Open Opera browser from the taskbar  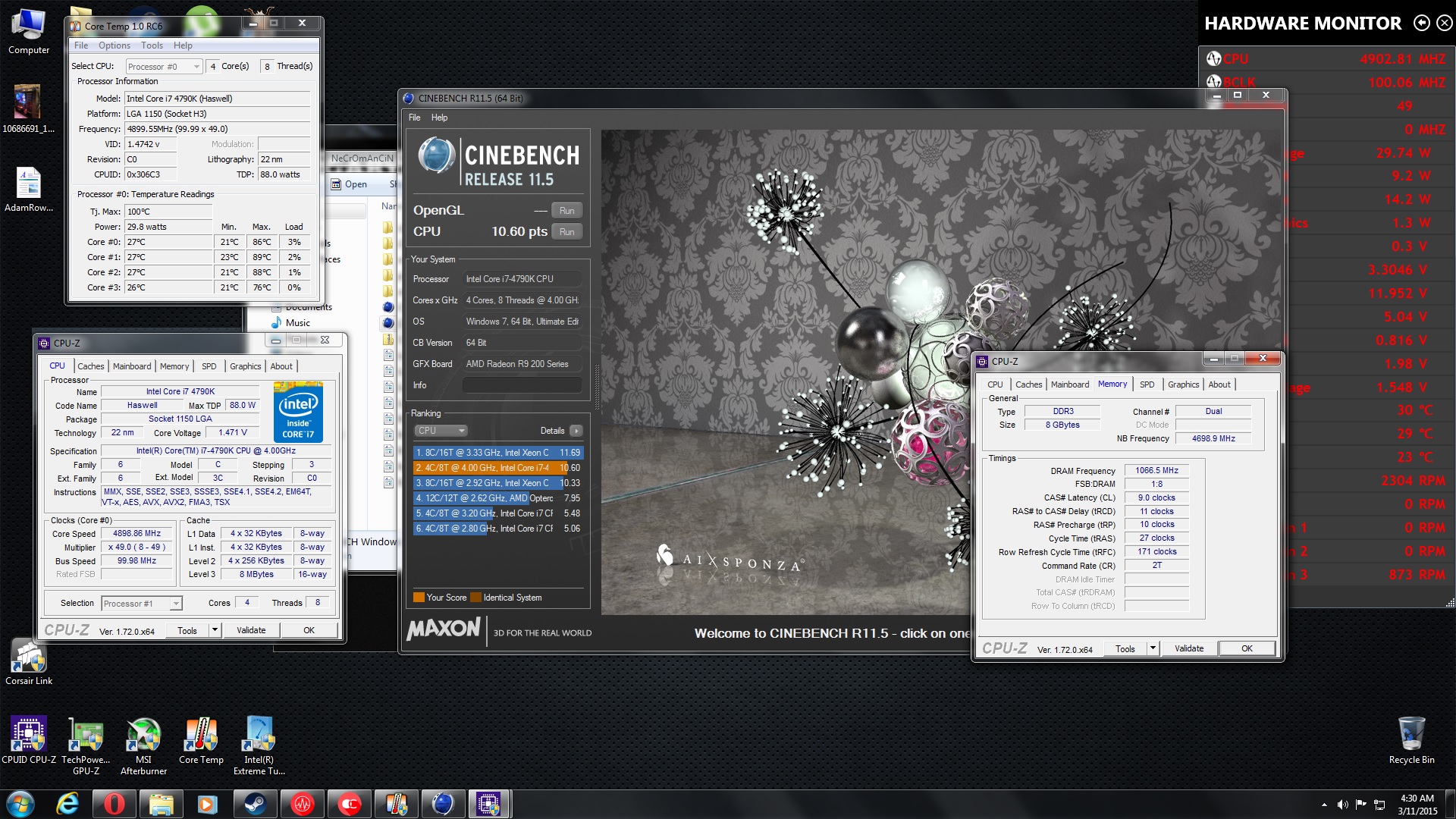click(x=115, y=804)
